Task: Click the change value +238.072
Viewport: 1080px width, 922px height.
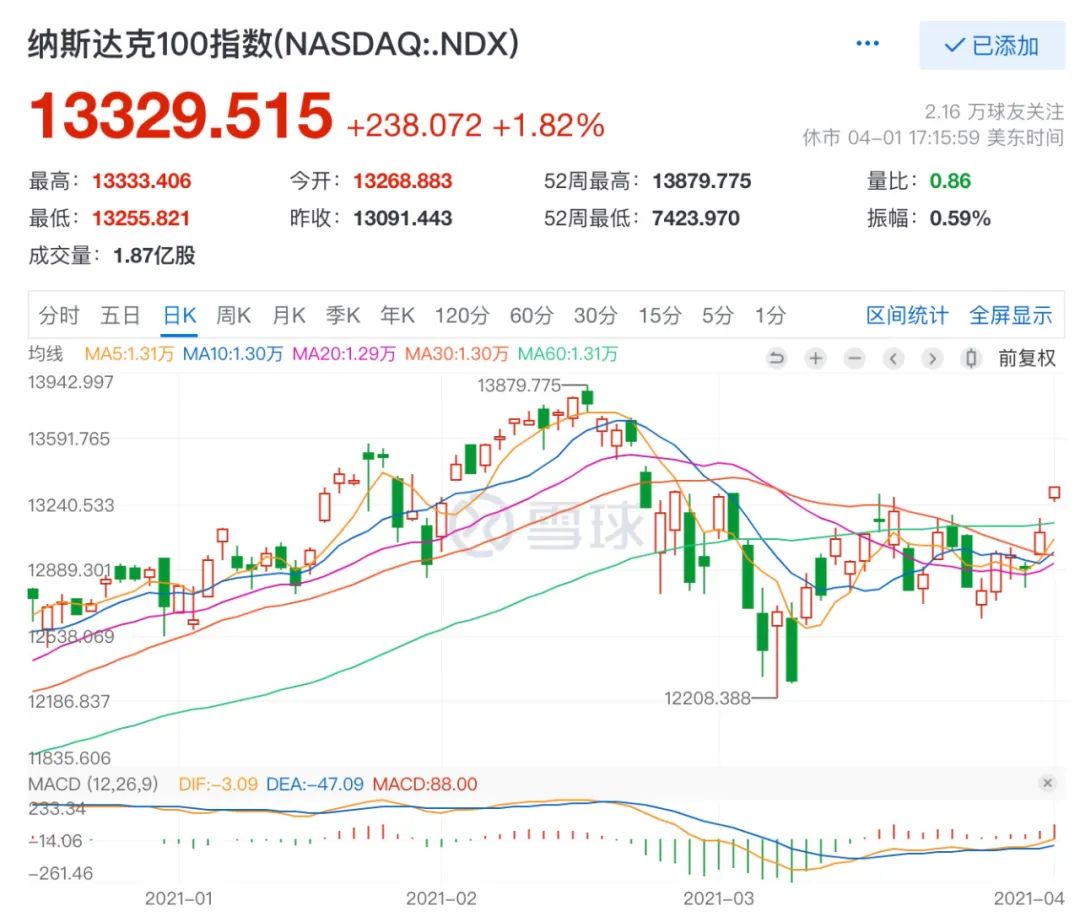Action: [x=415, y=125]
